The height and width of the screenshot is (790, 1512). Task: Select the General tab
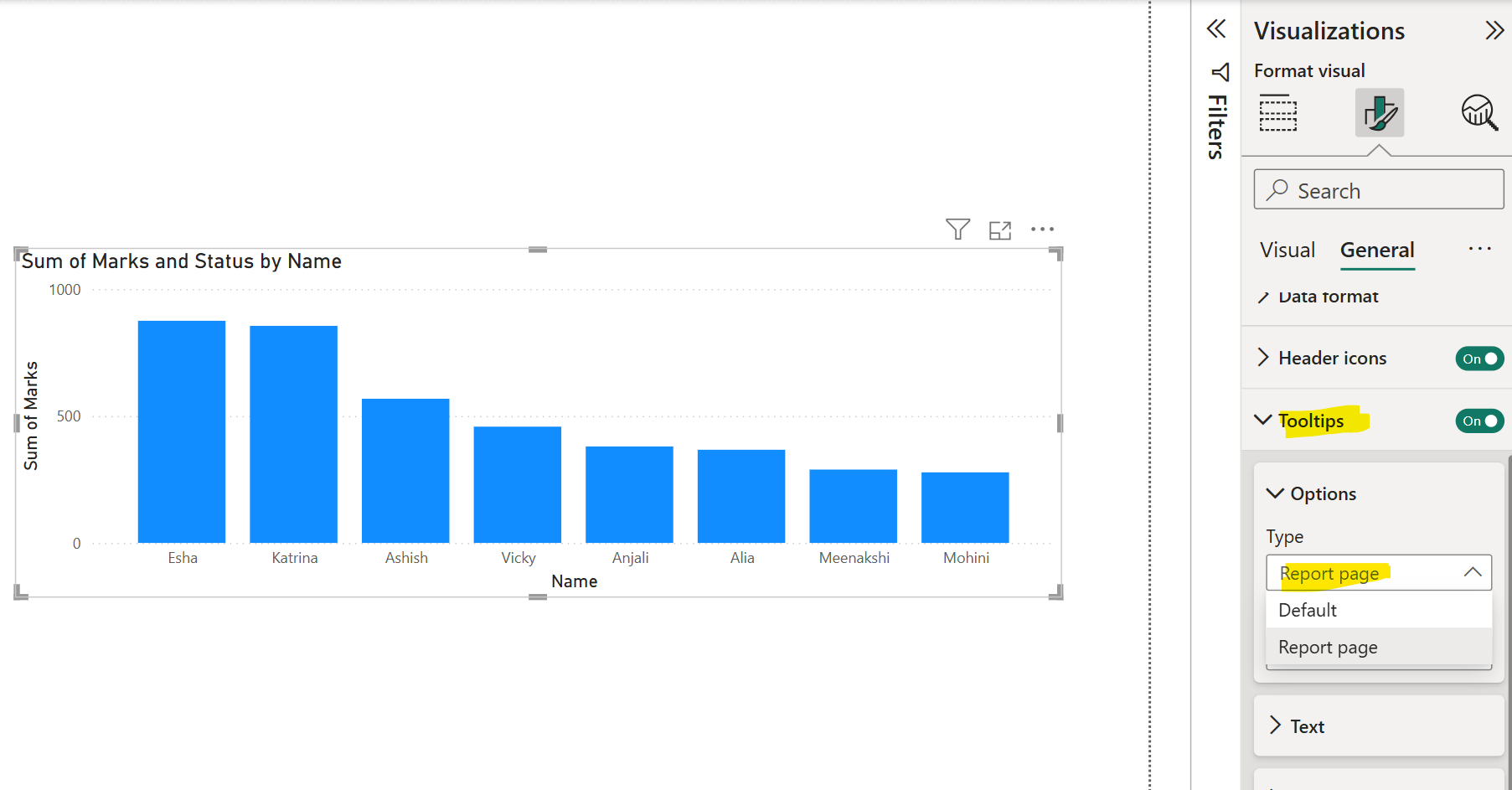pyautogui.click(x=1376, y=250)
